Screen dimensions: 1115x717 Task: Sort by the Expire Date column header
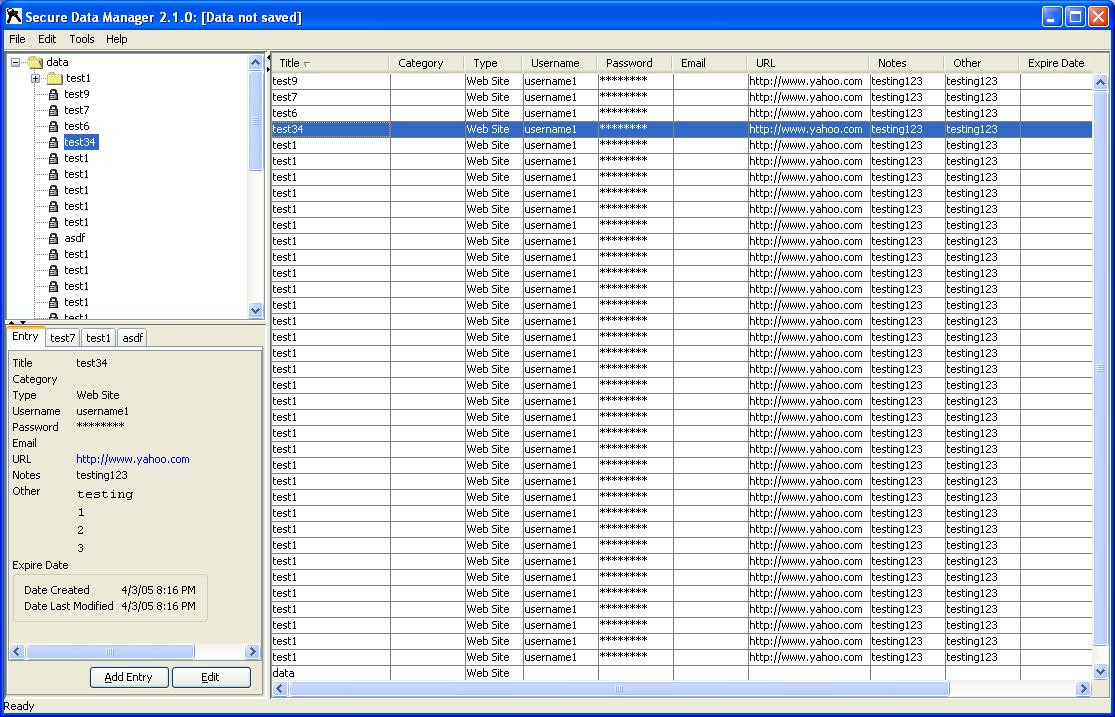tap(1056, 63)
